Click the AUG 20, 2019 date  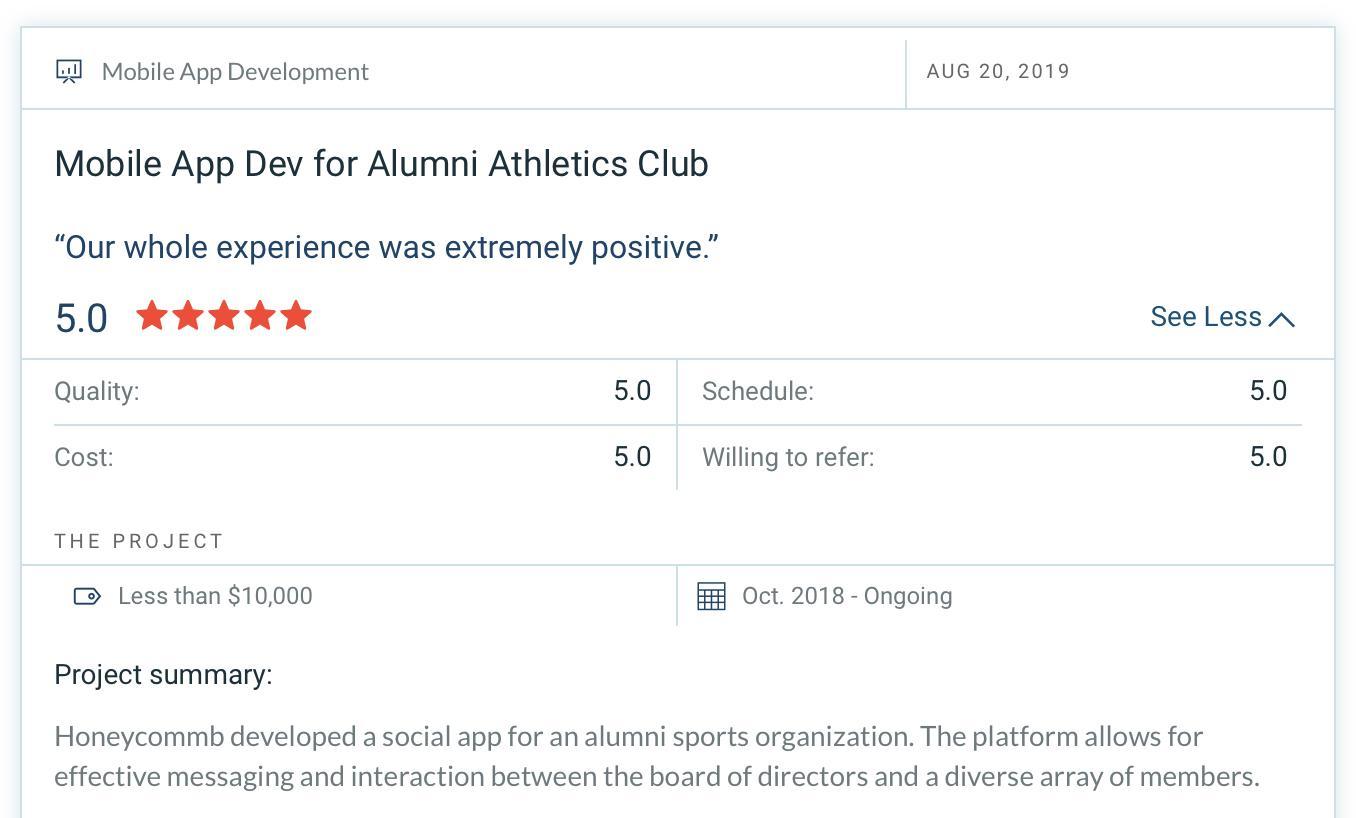tap(998, 72)
